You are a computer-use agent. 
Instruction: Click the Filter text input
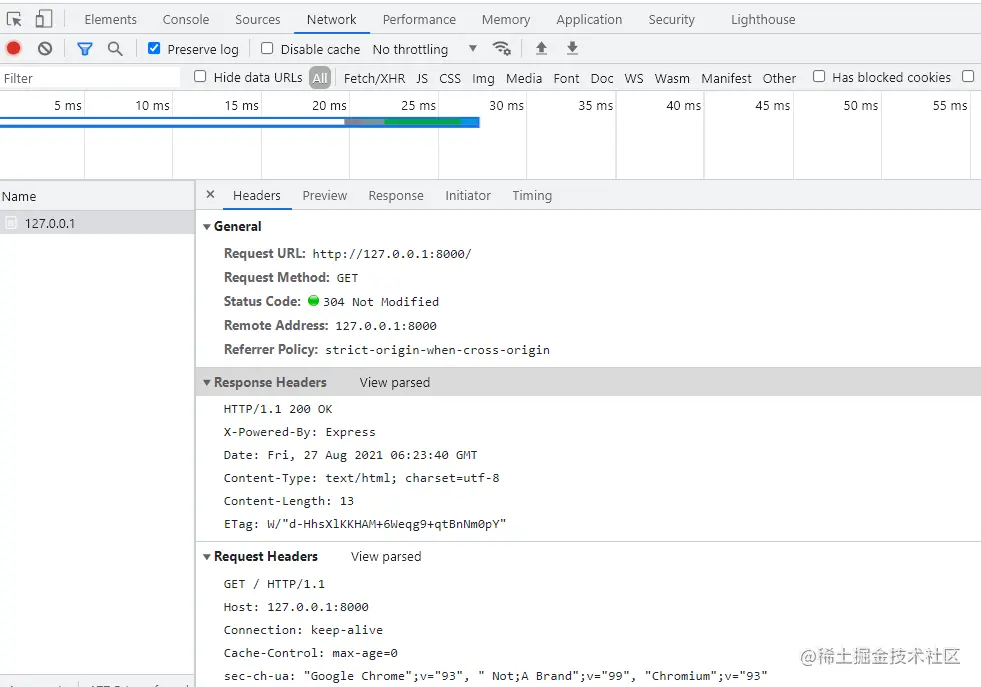point(90,78)
